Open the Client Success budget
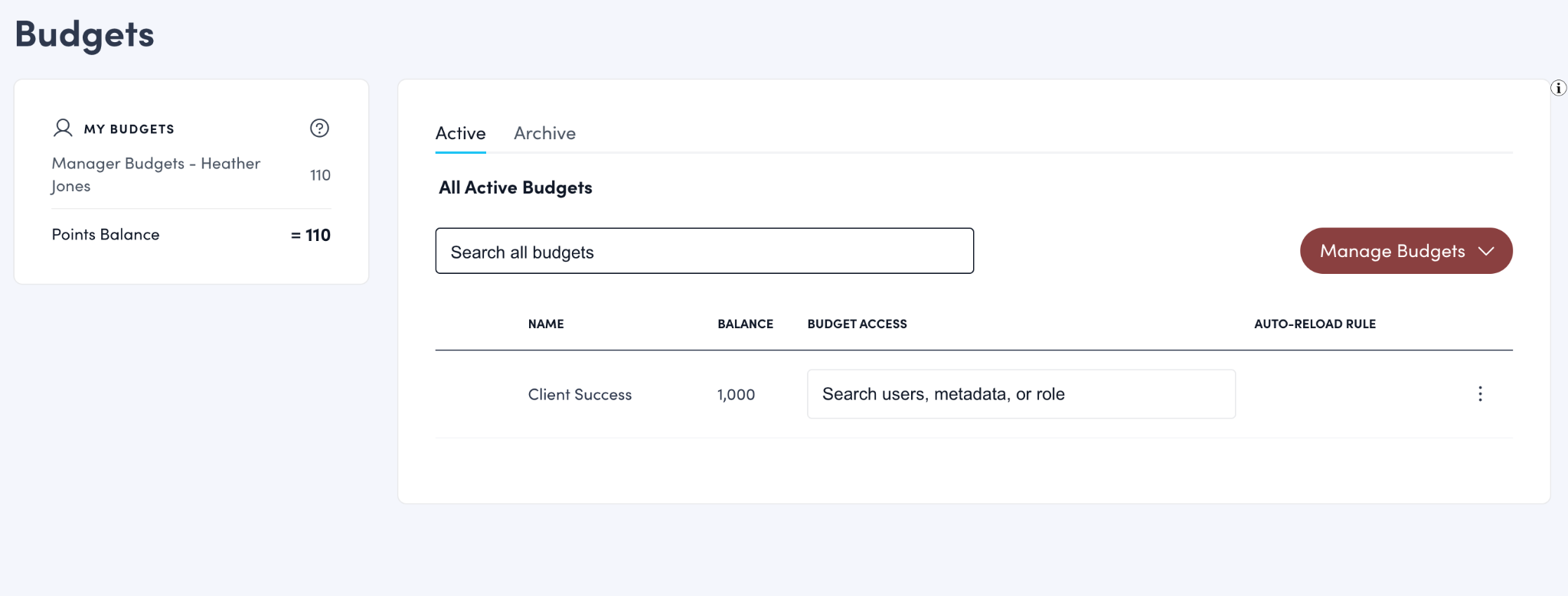Screen dimensions: 1568x596 [580, 395]
